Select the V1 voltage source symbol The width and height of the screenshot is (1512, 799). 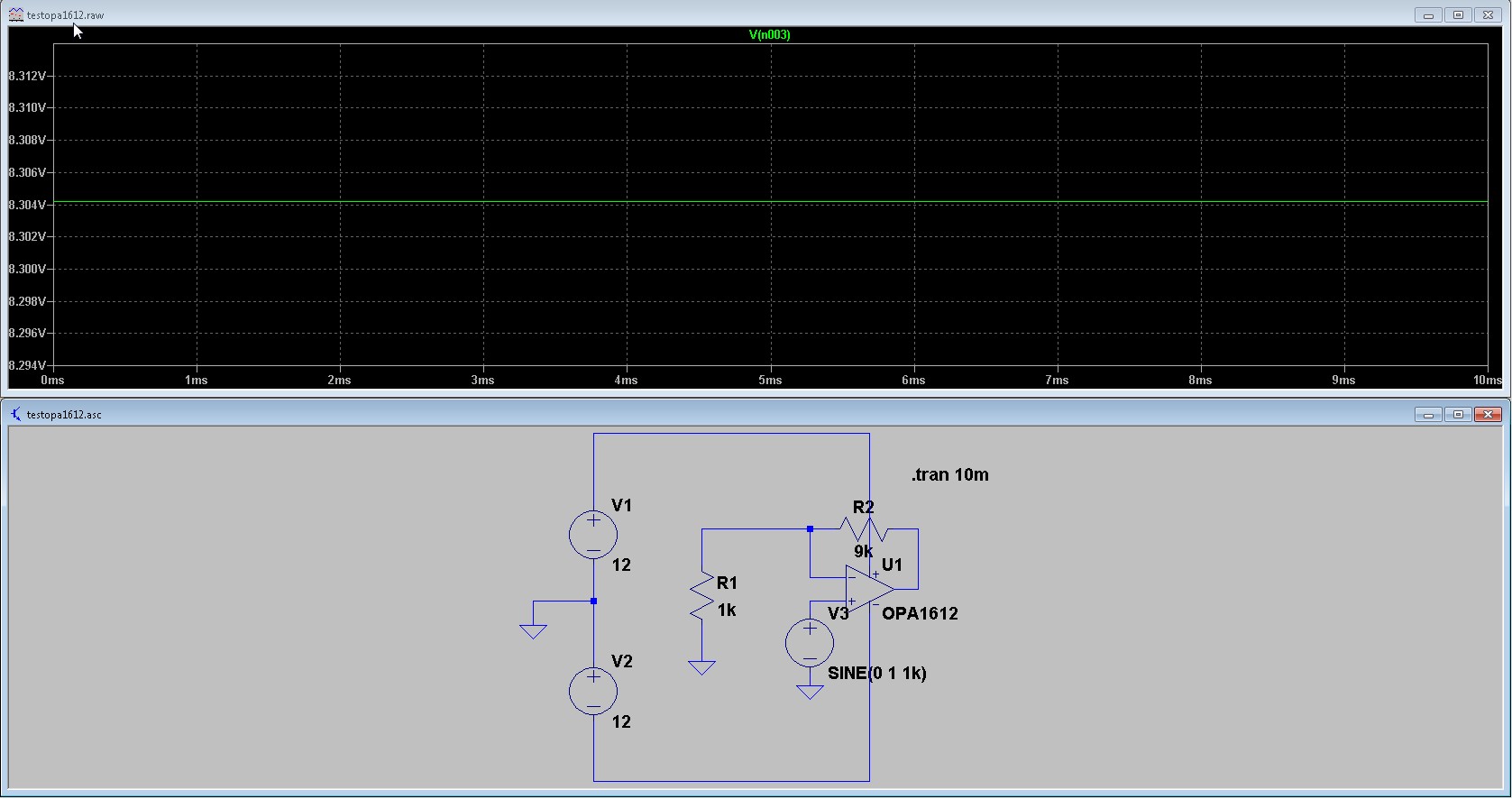click(x=593, y=535)
